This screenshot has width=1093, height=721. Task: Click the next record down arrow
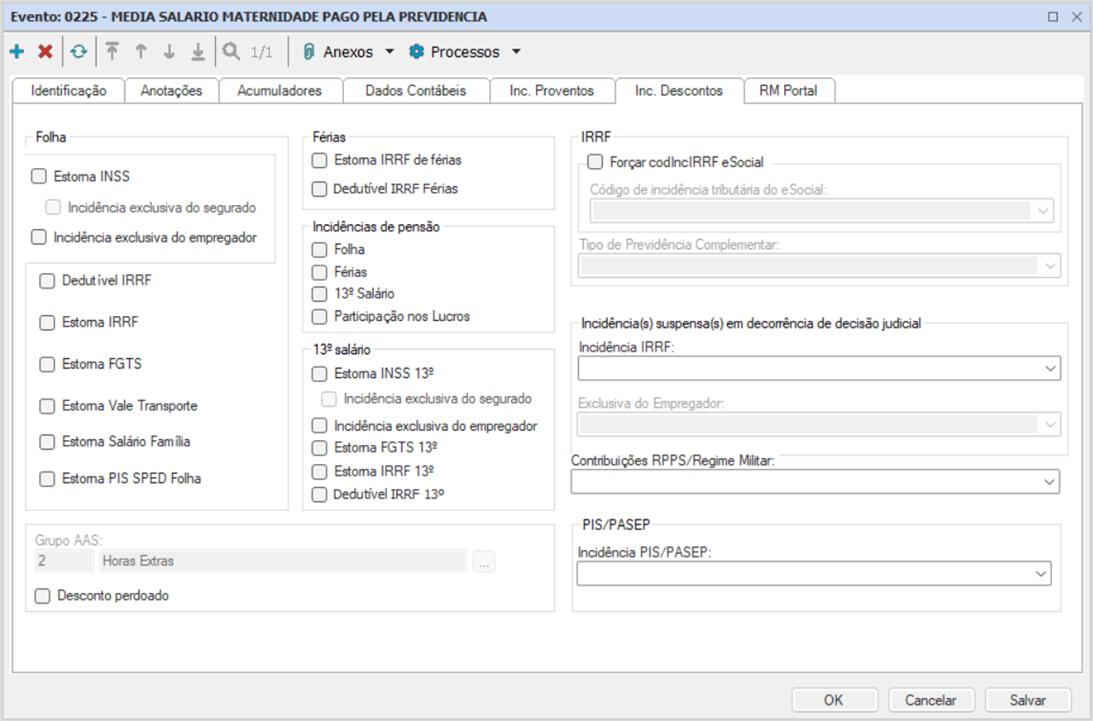pos(169,52)
